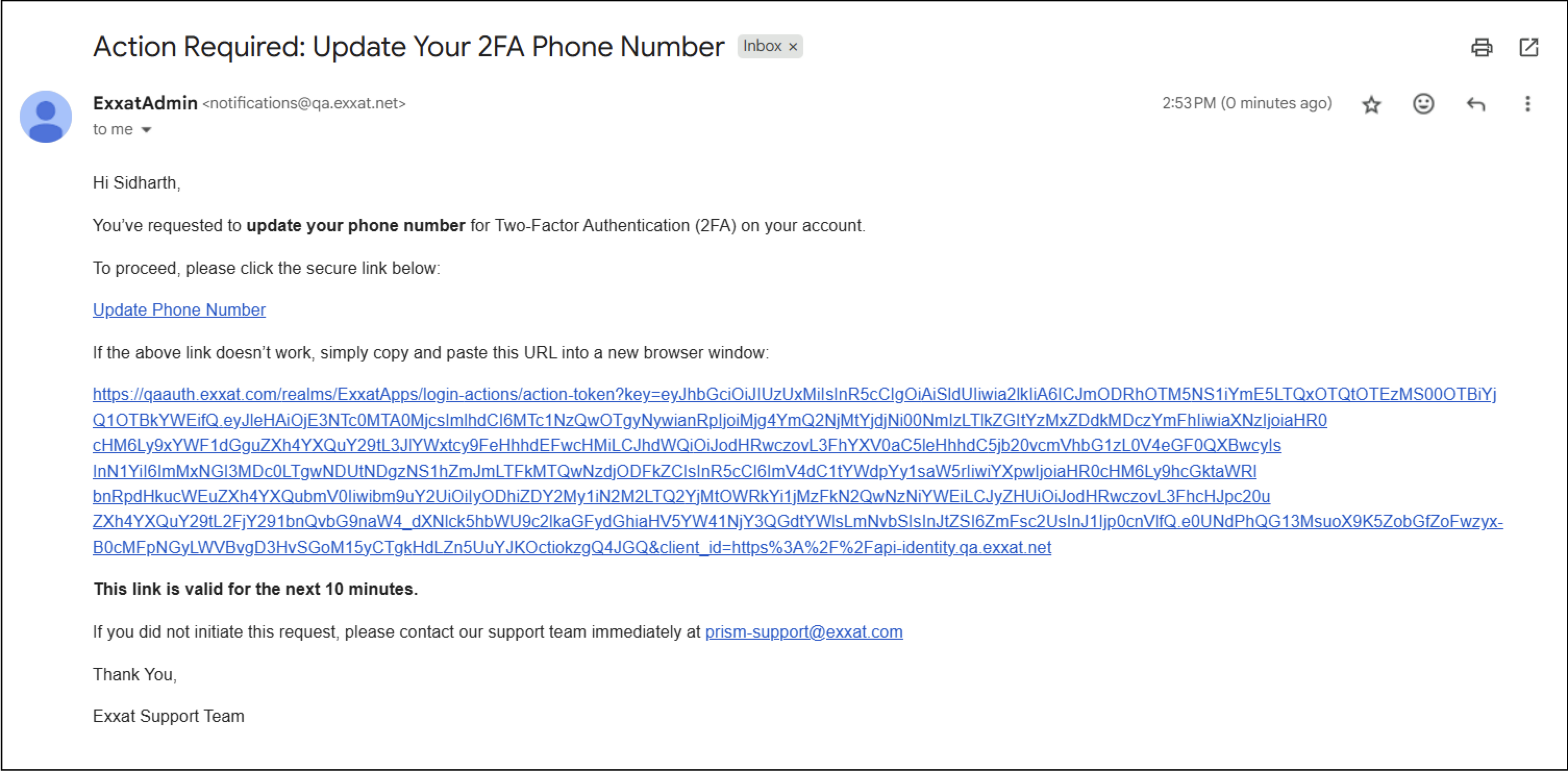Image resolution: width=1568 pixels, height=771 pixels.
Task: Expand recipient details arrow beside "to me"
Action: pos(146,130)
